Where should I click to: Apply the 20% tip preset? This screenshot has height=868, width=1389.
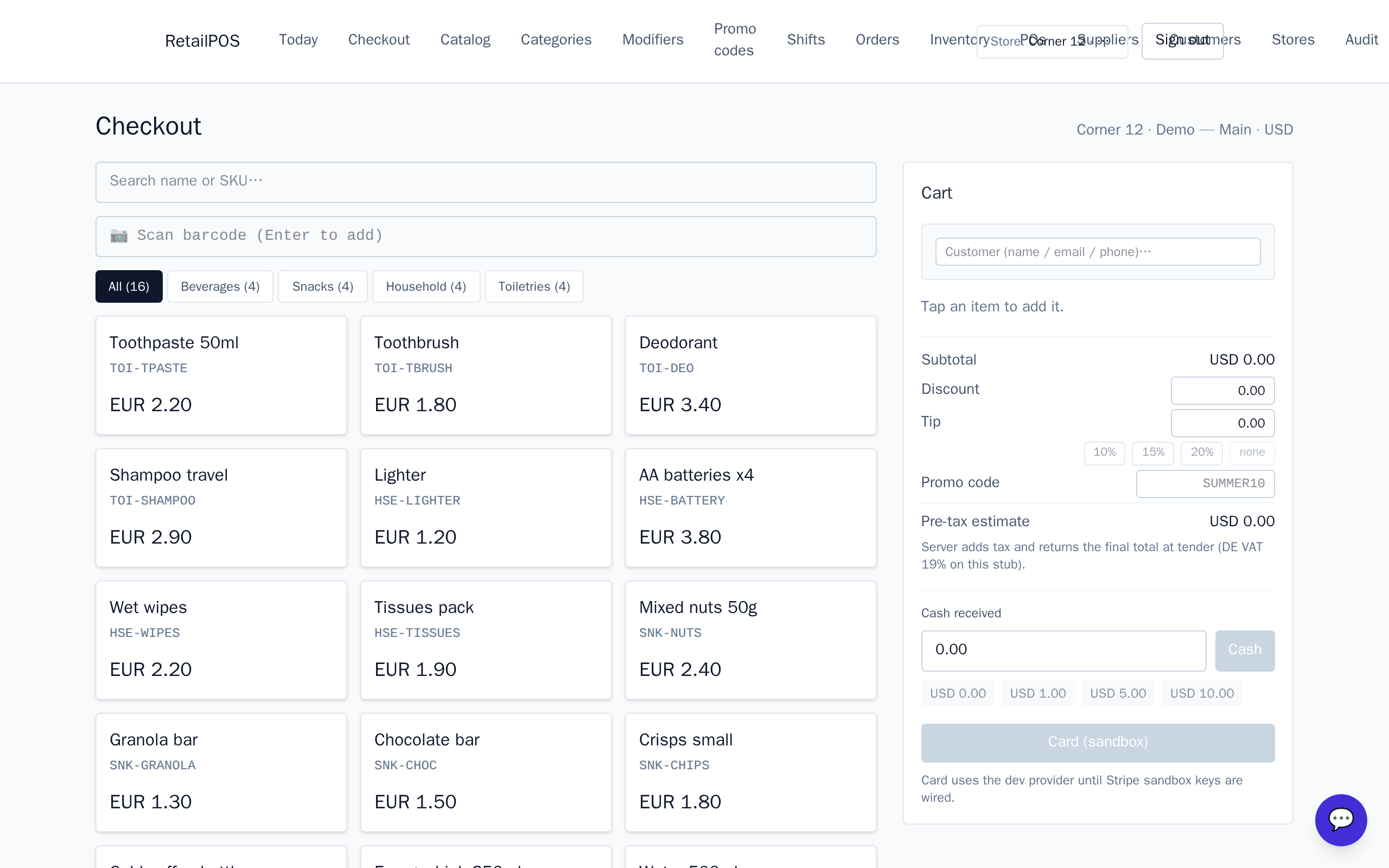point(1201,452)
